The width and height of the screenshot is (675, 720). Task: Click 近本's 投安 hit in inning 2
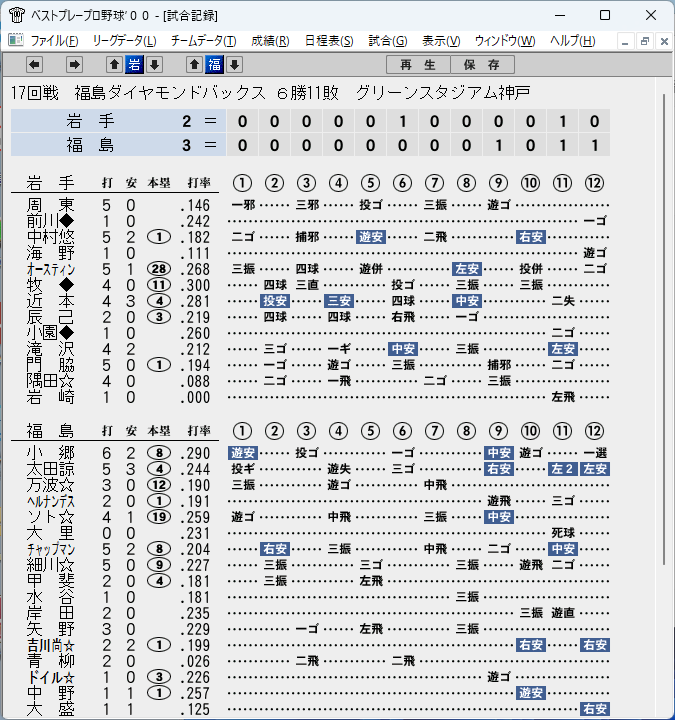click(275, 301)
